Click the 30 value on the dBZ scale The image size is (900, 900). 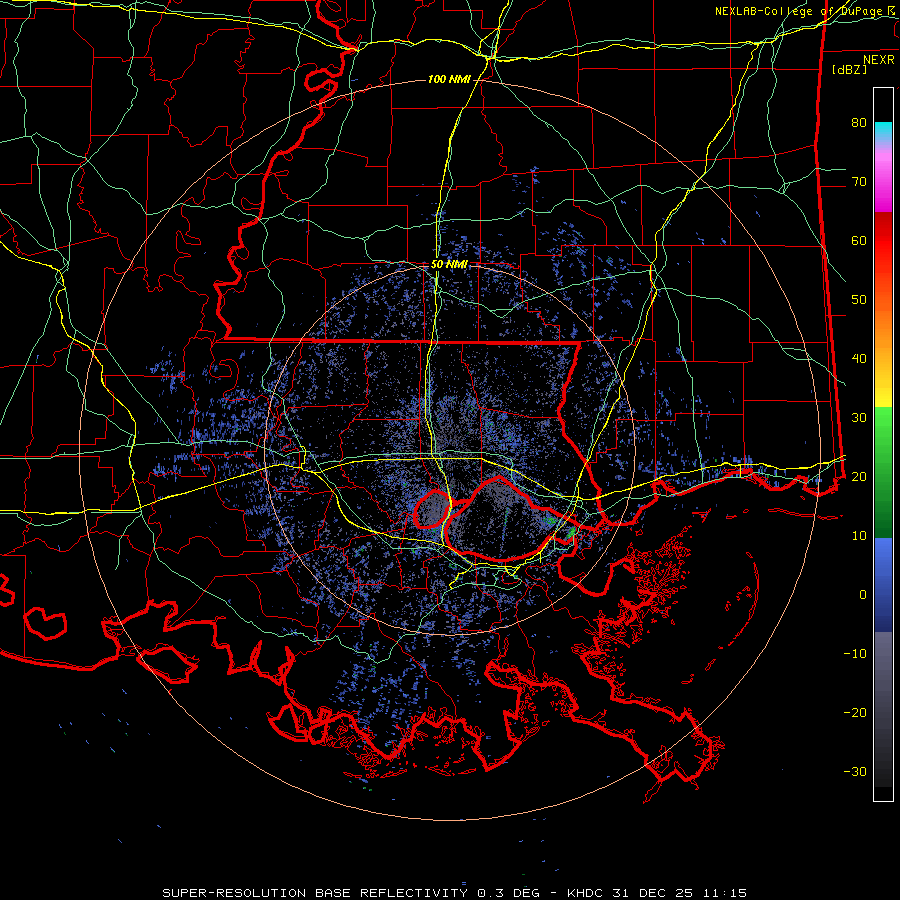point(859,418)
